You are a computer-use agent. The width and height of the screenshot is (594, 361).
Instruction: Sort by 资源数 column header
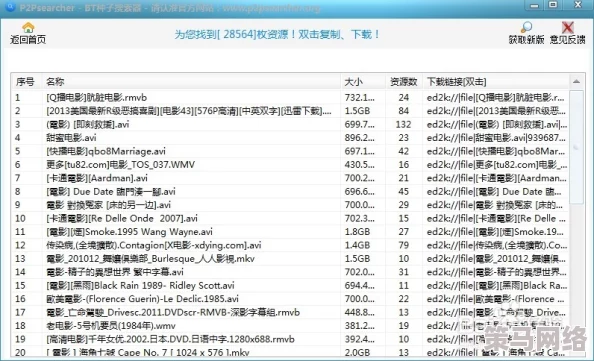tap(404, 82)
